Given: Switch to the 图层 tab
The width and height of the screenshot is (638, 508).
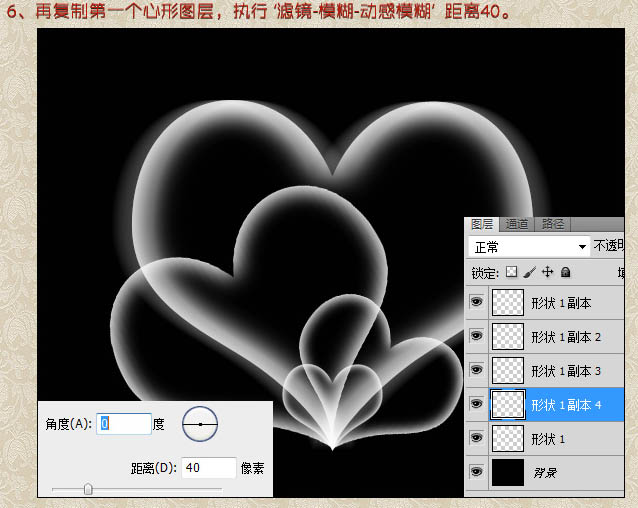Looking at the screenshot, I should 482,224.
